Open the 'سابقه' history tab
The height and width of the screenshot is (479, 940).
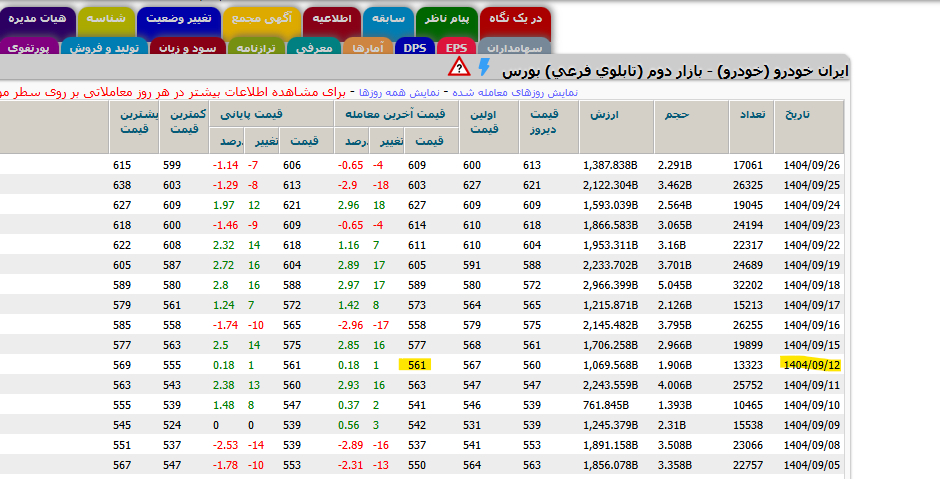[x=381, y=19]
